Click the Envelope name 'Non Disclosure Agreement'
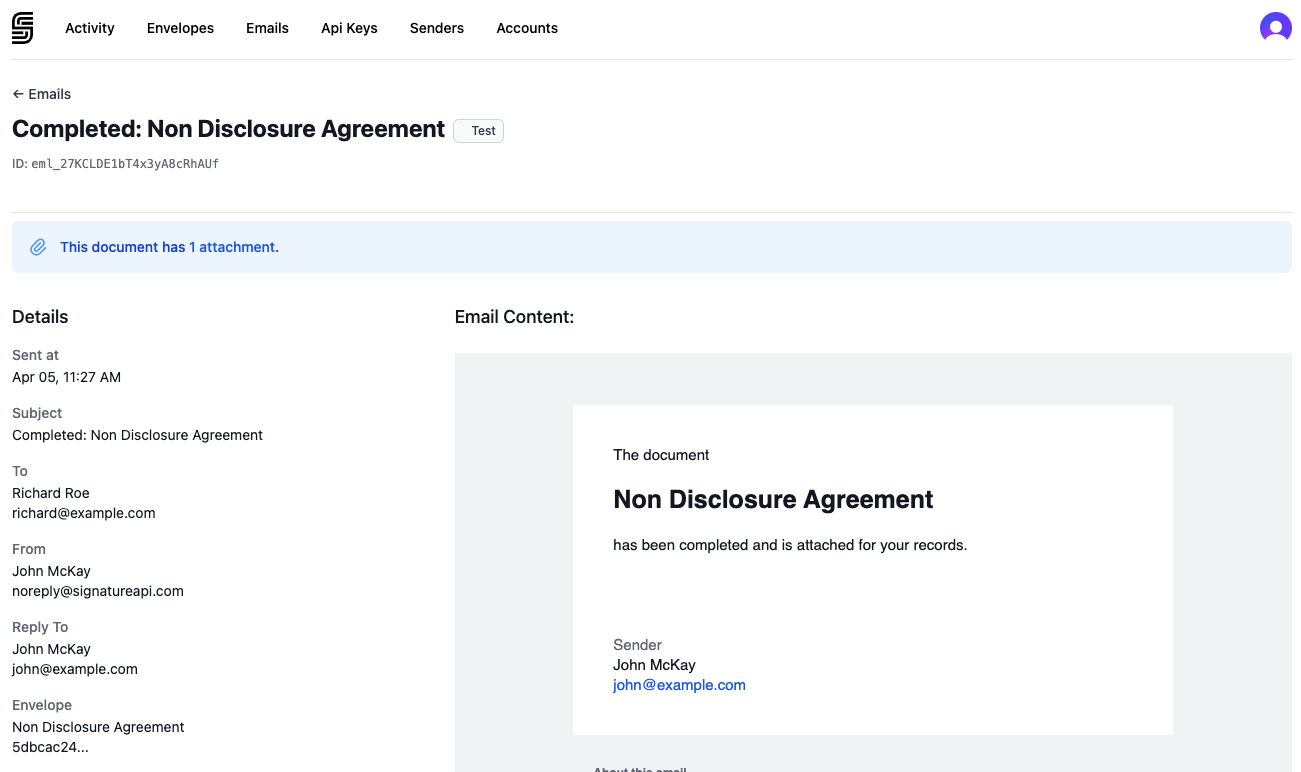 click(x=98, y=727)
